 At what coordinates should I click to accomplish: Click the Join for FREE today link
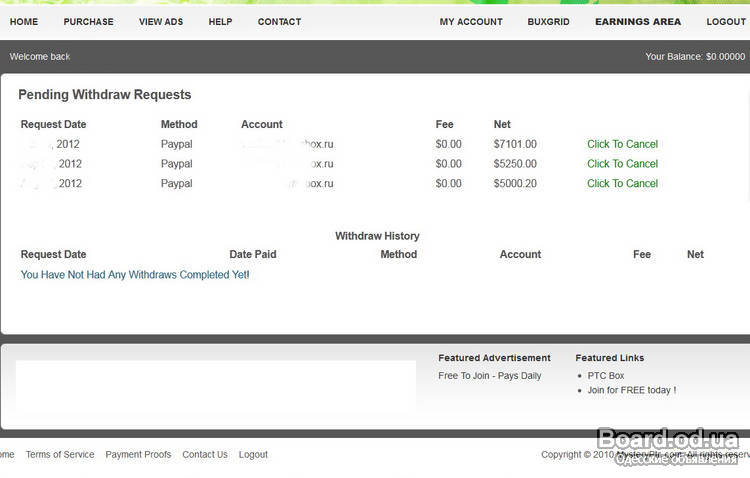click(631, 390)
